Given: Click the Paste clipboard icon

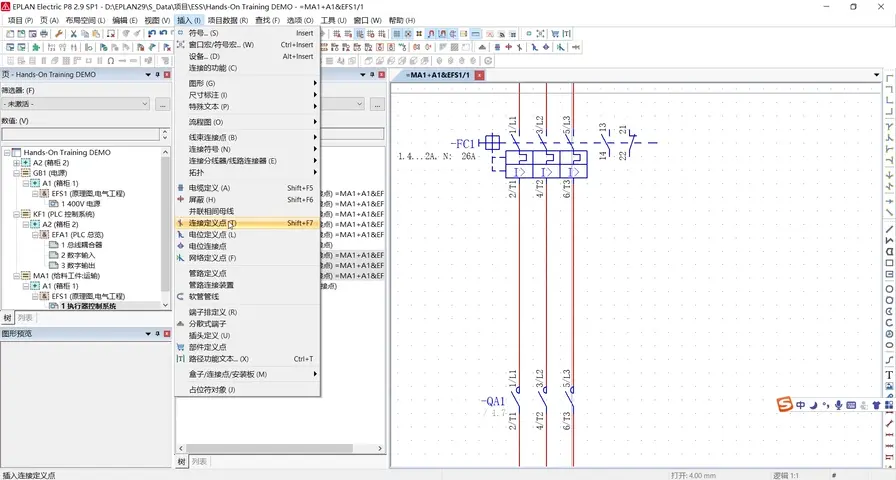Looking at the screenshot, I should [x=96, y=33].
